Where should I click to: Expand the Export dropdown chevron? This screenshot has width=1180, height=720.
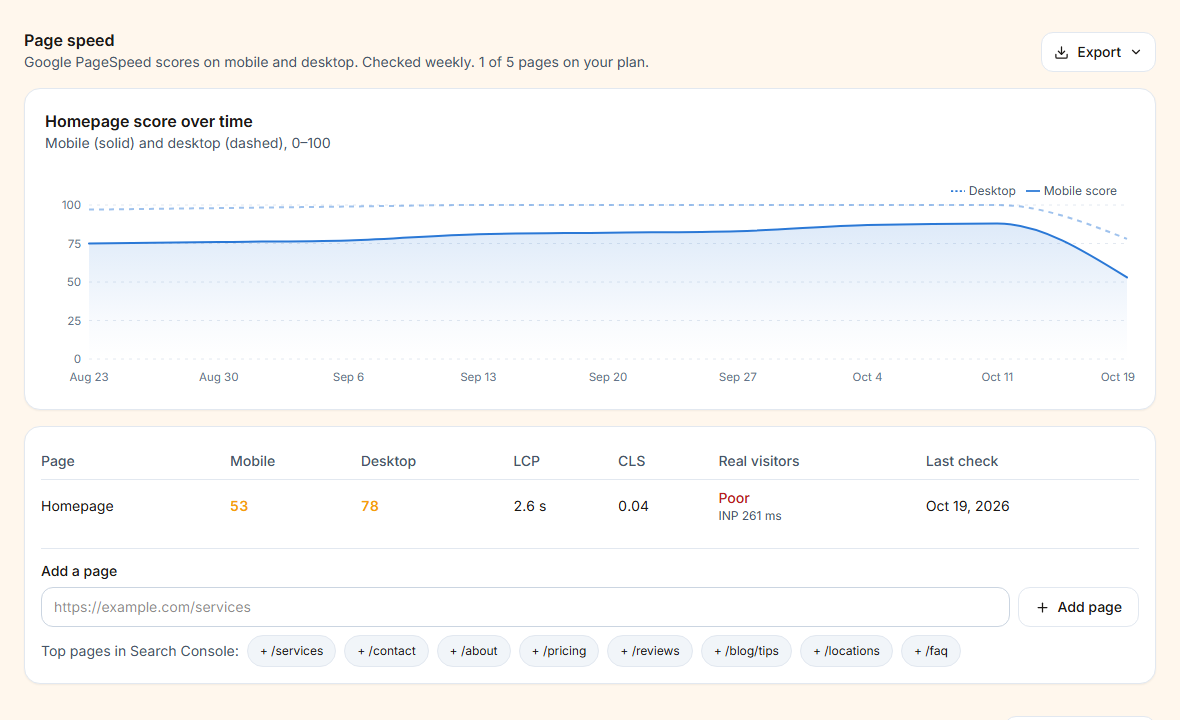(1136, 52)
